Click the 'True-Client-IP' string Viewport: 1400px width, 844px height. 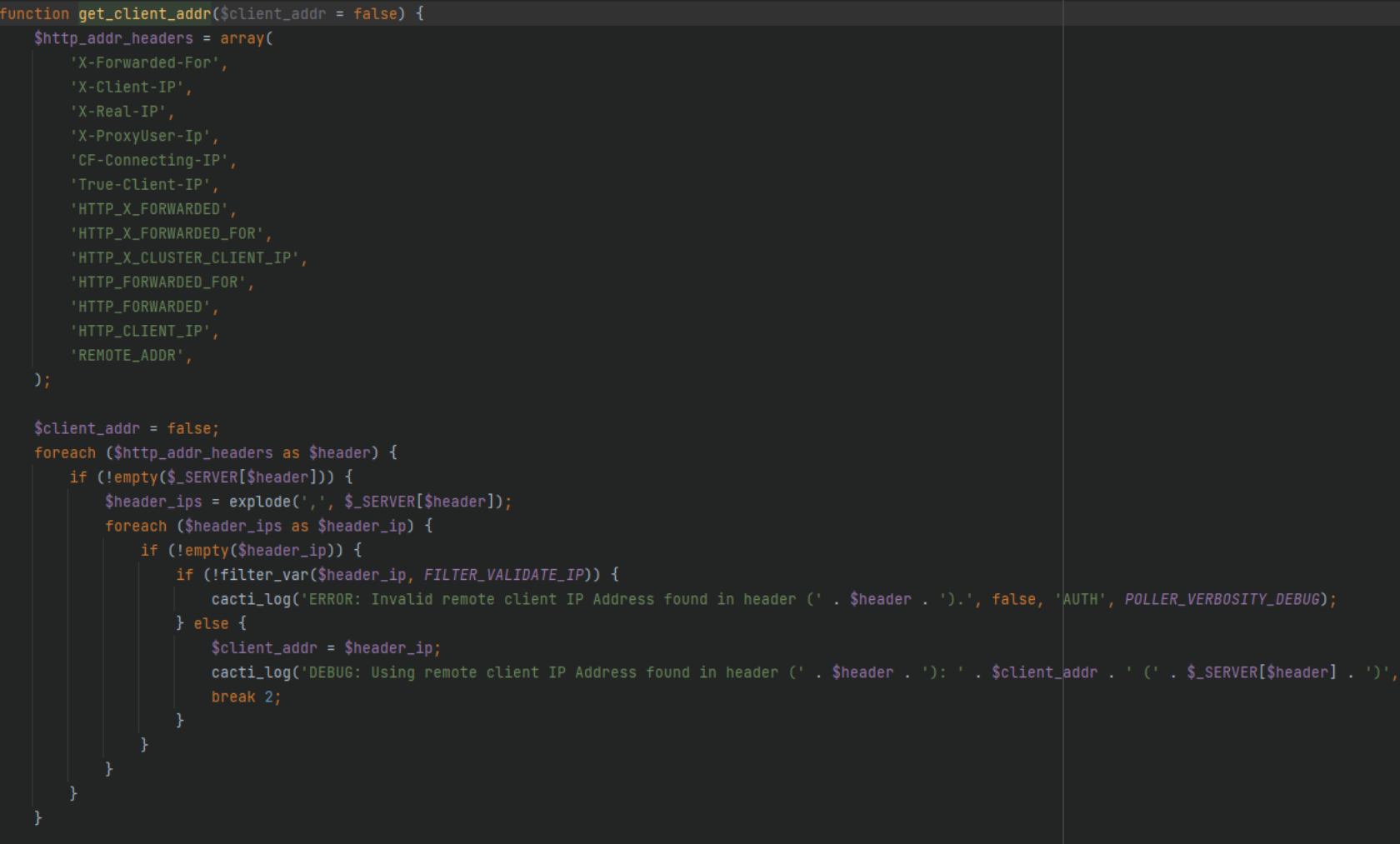click(140, 185)
